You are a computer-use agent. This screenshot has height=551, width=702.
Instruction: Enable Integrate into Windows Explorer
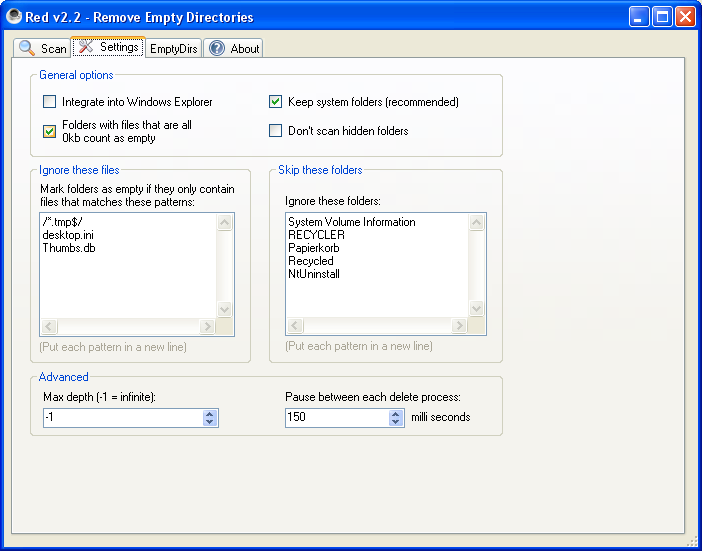49,102
